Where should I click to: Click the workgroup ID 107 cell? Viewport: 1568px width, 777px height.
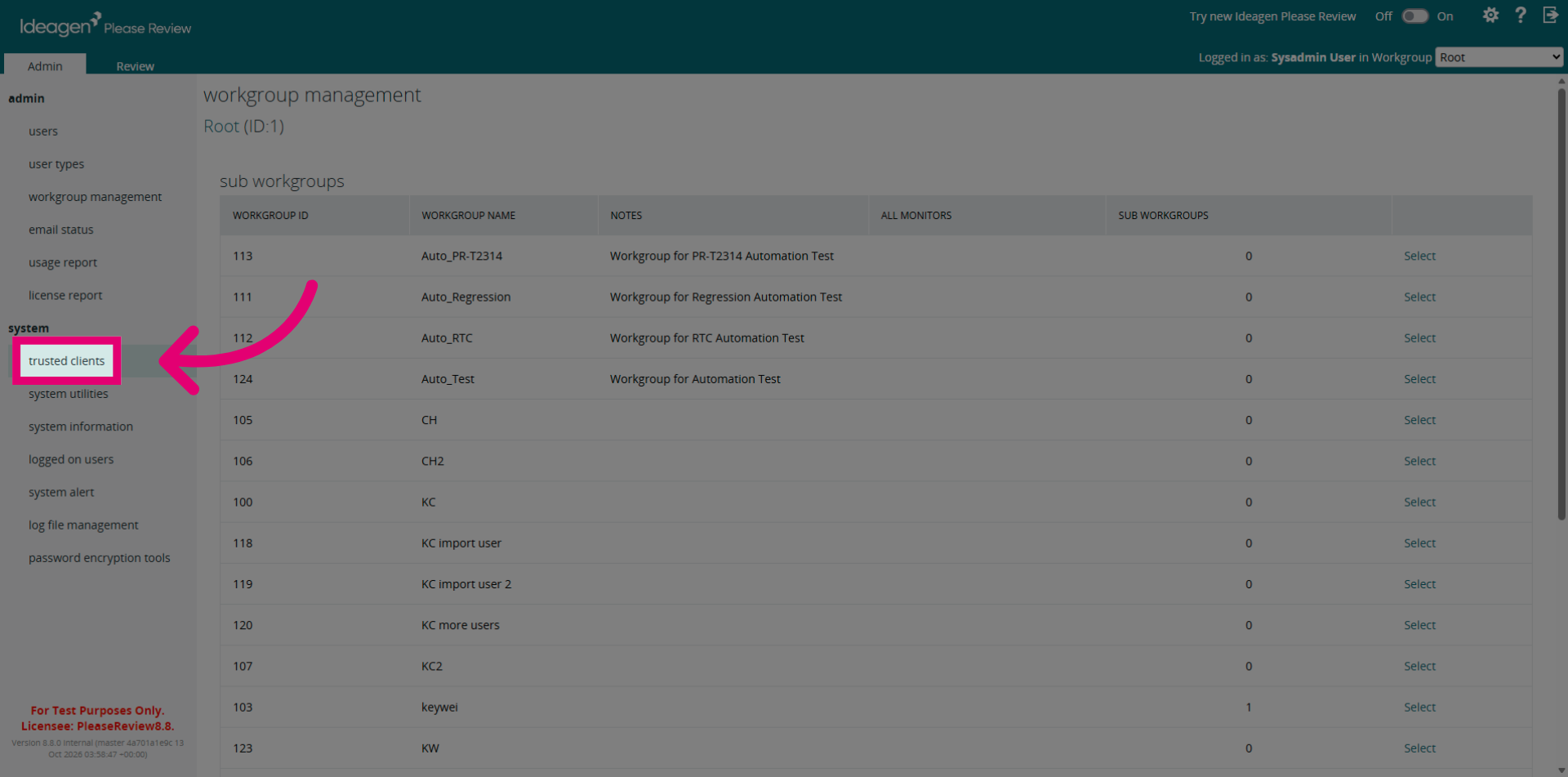[x=243, y=666]
